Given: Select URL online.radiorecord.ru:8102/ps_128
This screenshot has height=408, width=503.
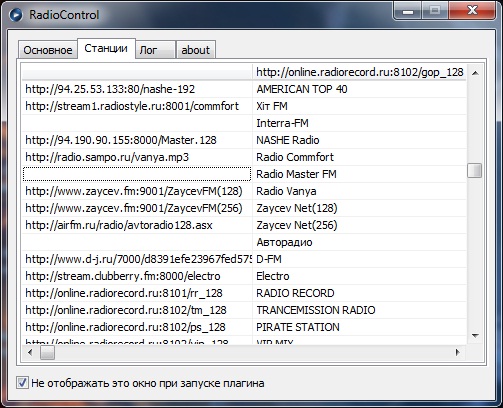Looking at the screenshot, I should click(x=137, y=327).
